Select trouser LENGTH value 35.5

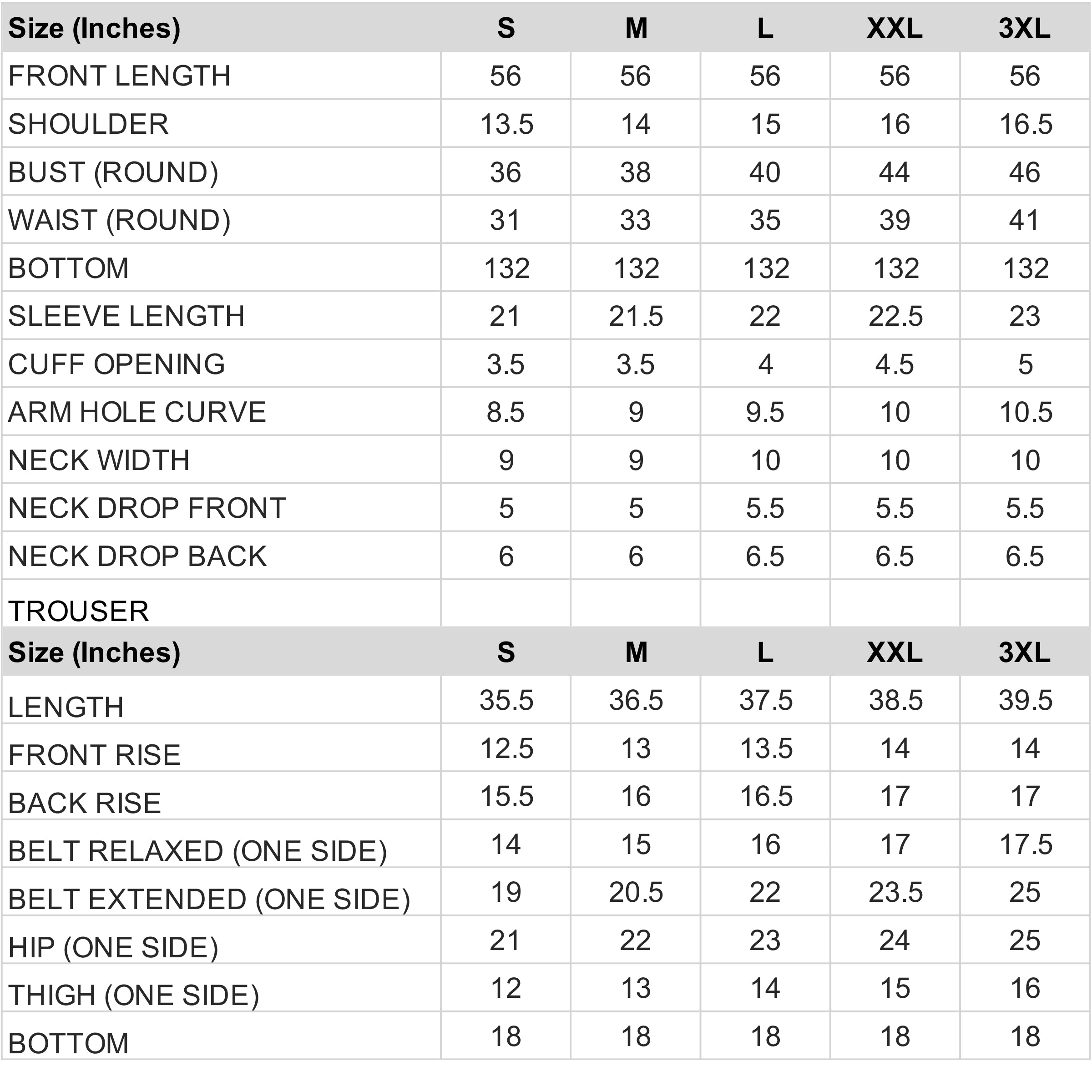tap(506, 700)
